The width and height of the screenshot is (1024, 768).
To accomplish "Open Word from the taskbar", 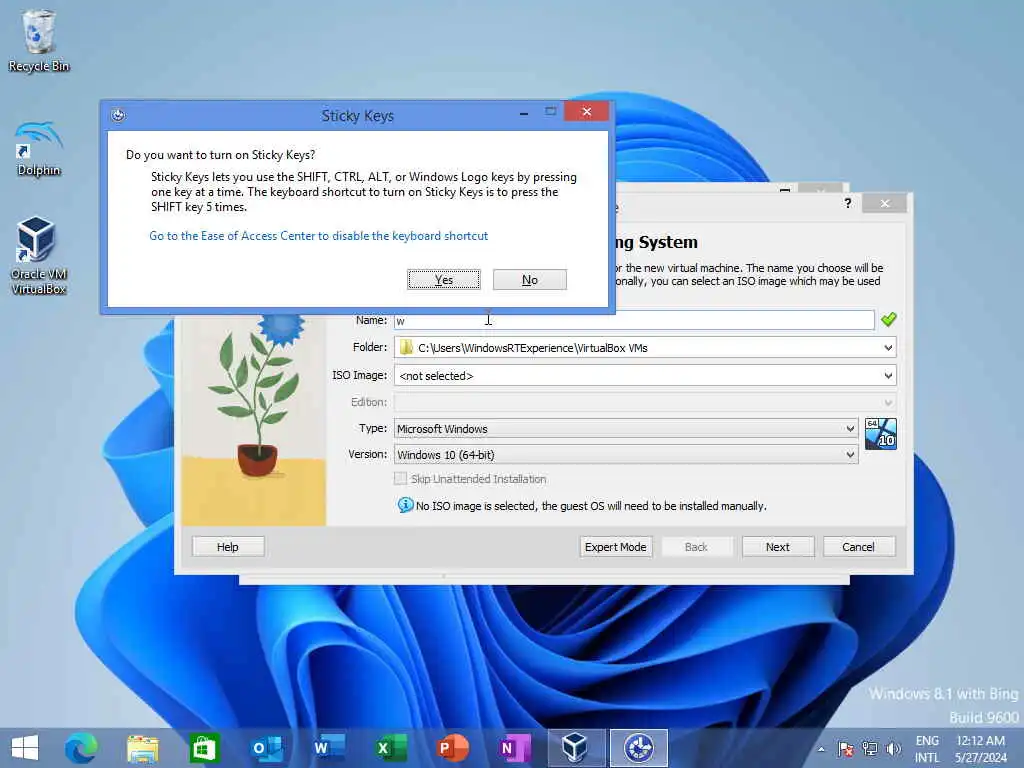I will [x=328, y=748].
